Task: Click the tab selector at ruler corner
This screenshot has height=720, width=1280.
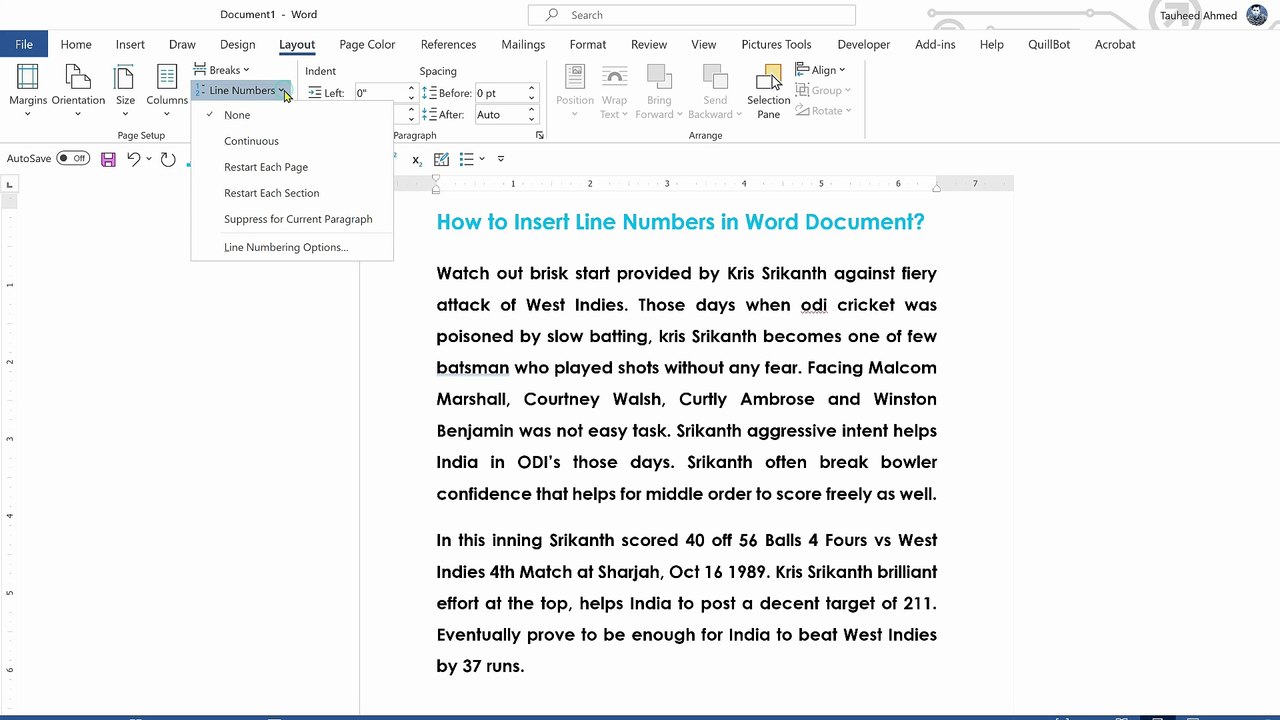Action: pos(10,184)
